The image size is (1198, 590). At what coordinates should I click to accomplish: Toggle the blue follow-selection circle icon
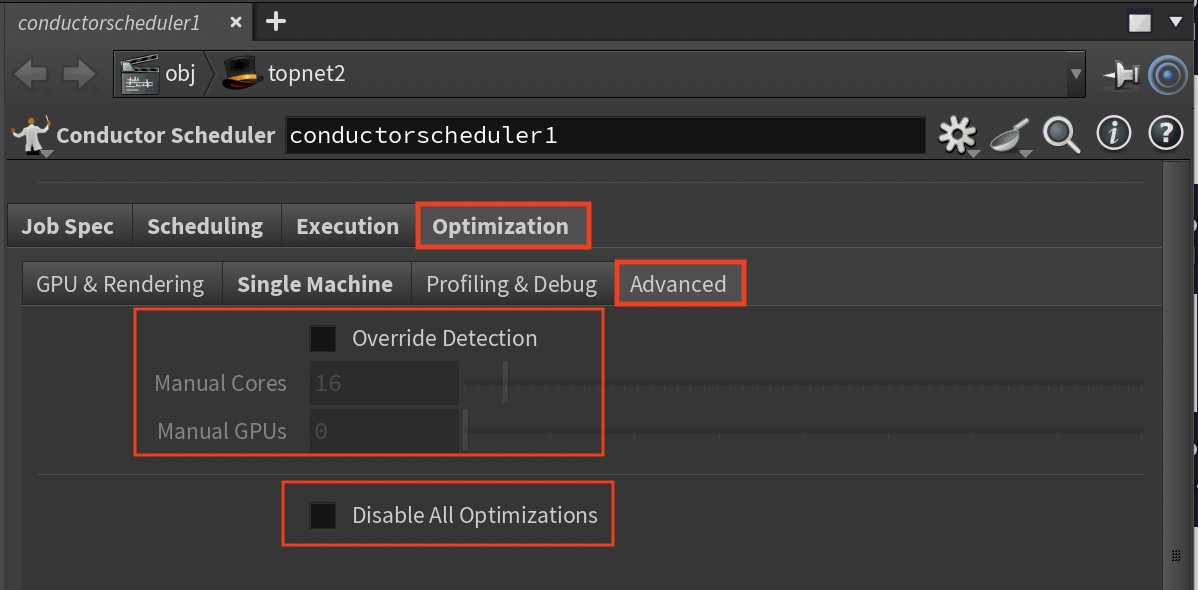click(x=1167, y=75)
